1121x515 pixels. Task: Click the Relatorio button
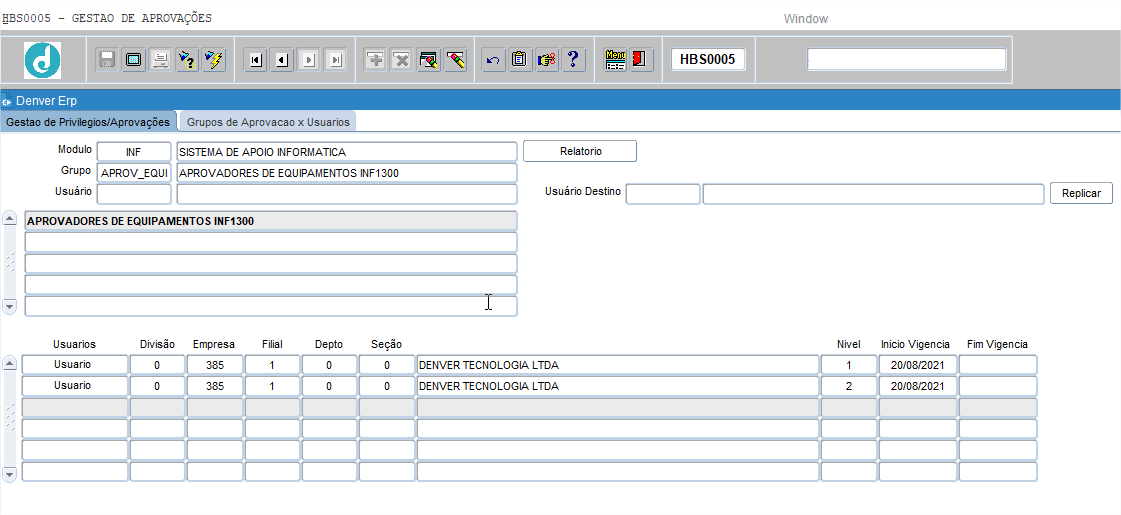tap(580, 152)
